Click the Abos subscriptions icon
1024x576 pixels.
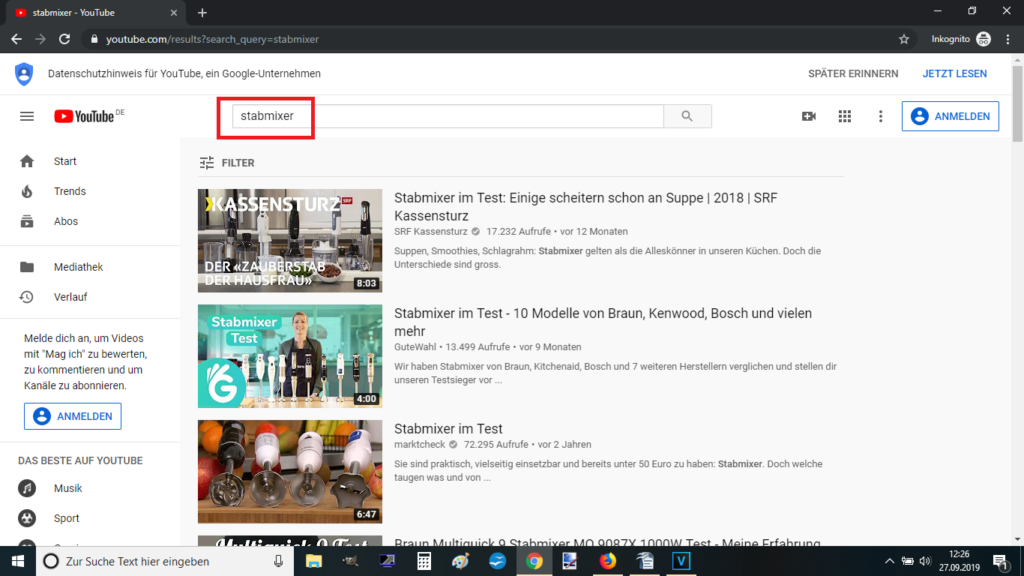point(27,221)
